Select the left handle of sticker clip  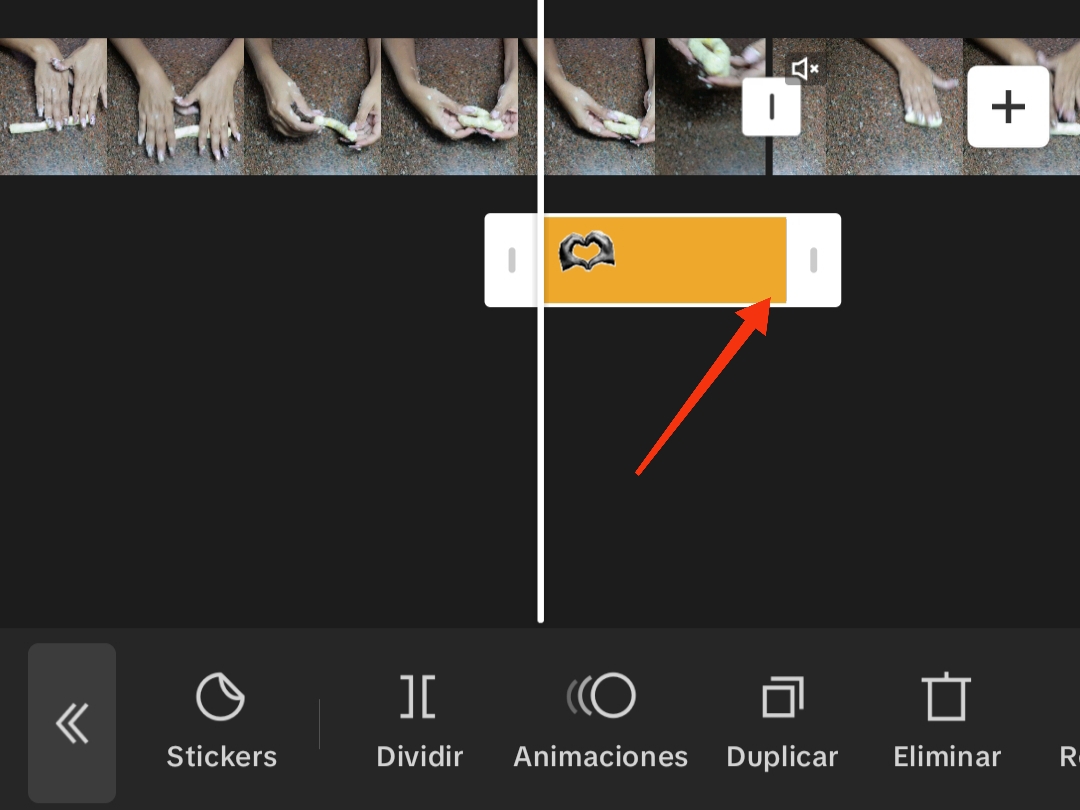512,260
